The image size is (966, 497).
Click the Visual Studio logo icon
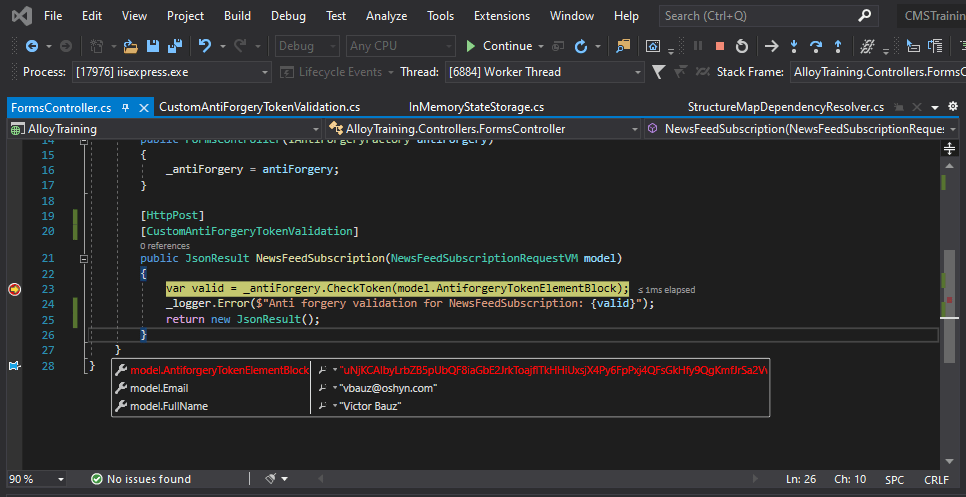click(20, 16)
